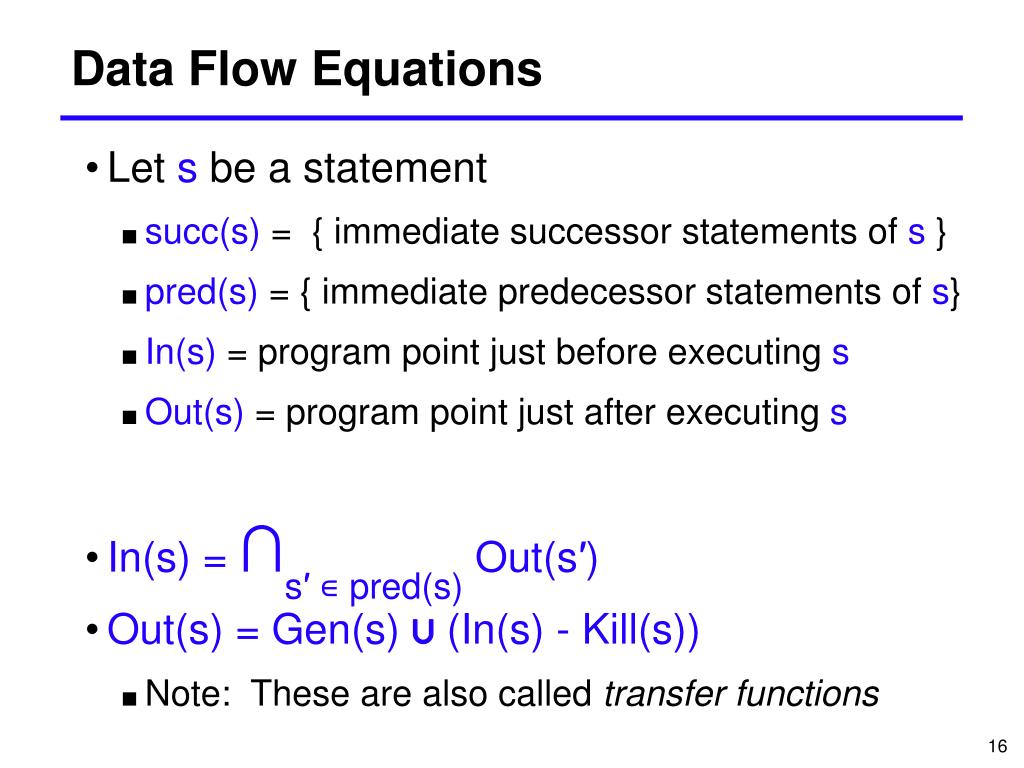Image resolution: width=1024 pixels, height=768 pixels.
Task: Click the Out(s) definition term
Action: pyautogui.click(x=194, y=413)
